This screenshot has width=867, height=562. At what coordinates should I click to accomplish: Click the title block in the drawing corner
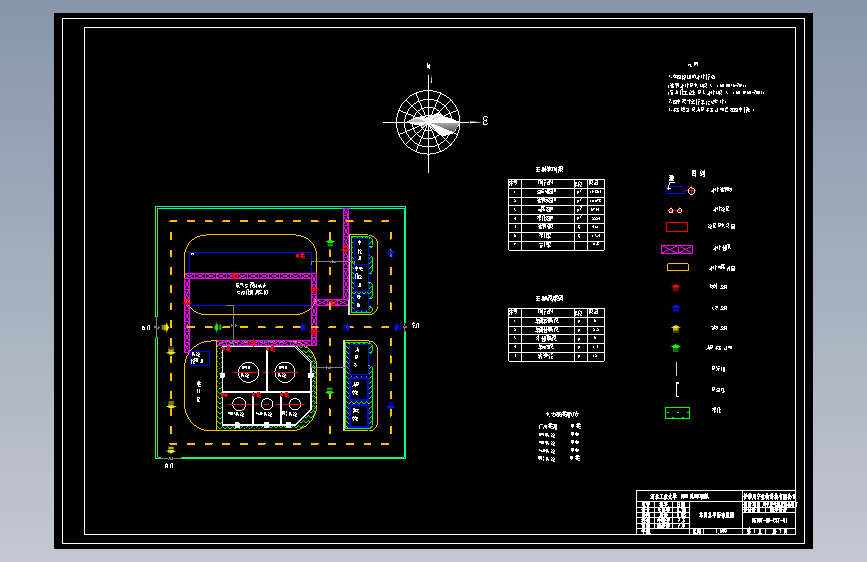click(716, 512)
